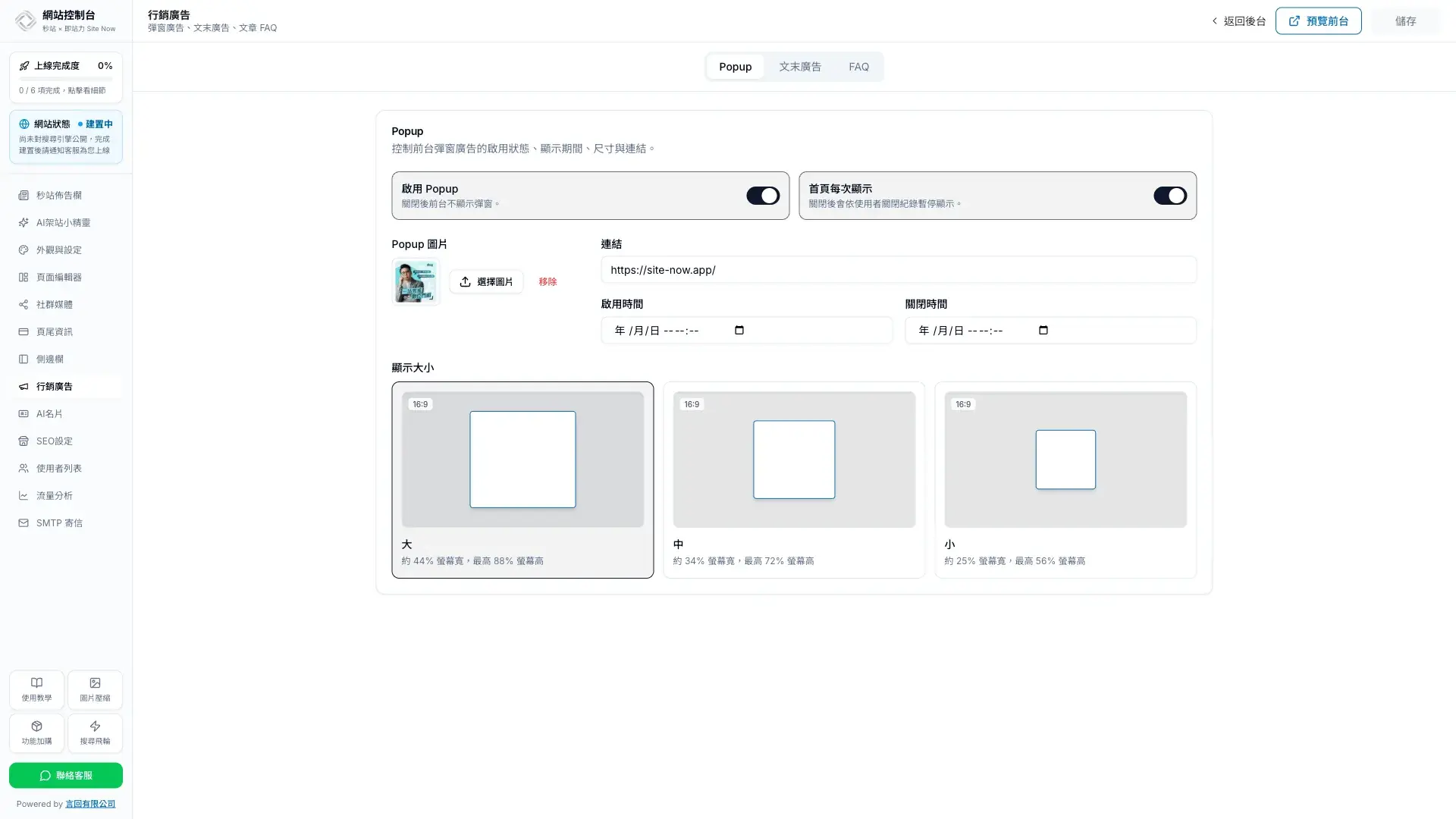1456x819 pixels.
Task: Click the 選擇圖片 upload button
Action: point(486,281)
